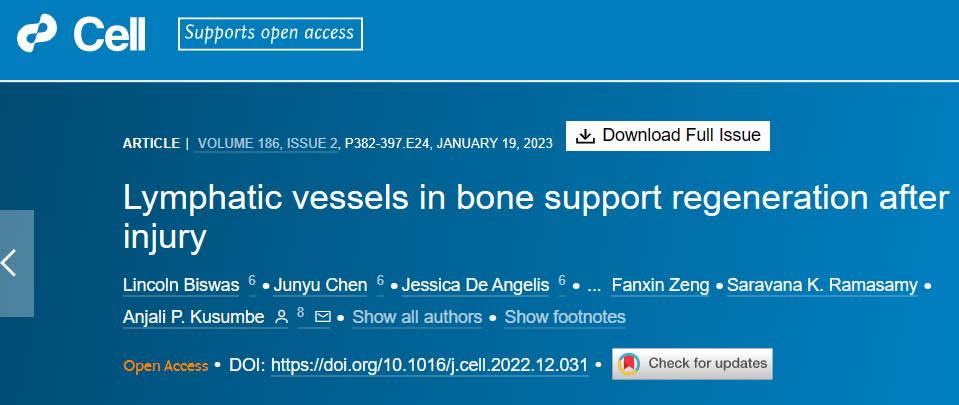The height and width of the screenshot is (405, 959).
Task: Click the lead contact person icon
Action: pyautogui.click(x=282, y=317)
